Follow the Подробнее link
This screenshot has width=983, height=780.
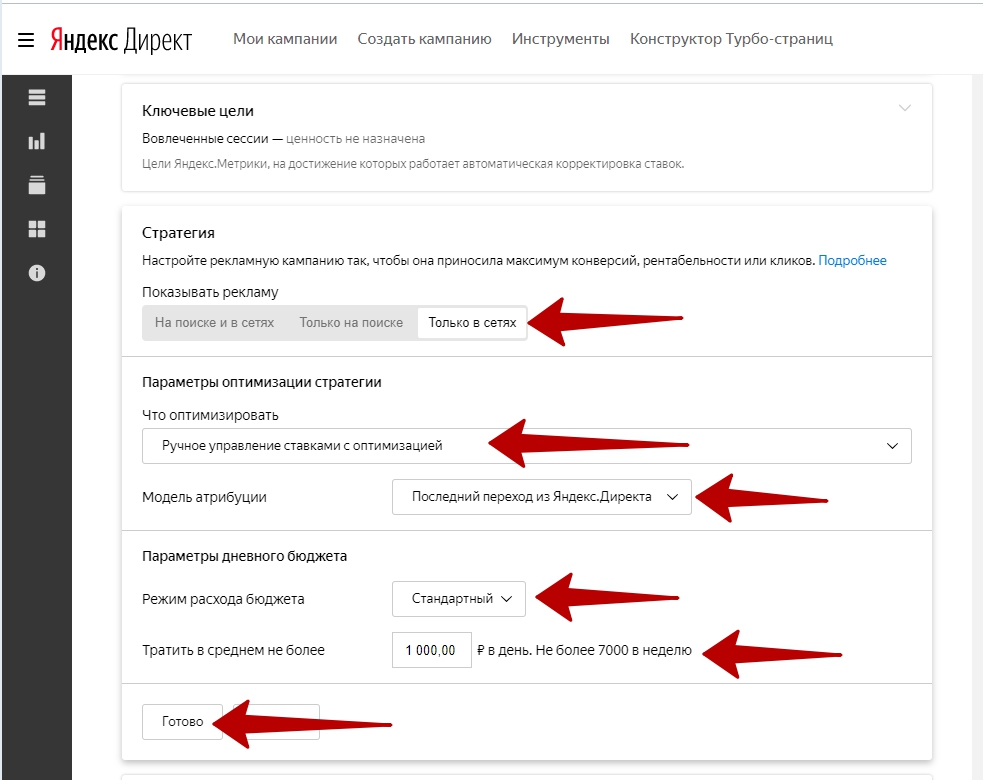click(x=852, y=260)
